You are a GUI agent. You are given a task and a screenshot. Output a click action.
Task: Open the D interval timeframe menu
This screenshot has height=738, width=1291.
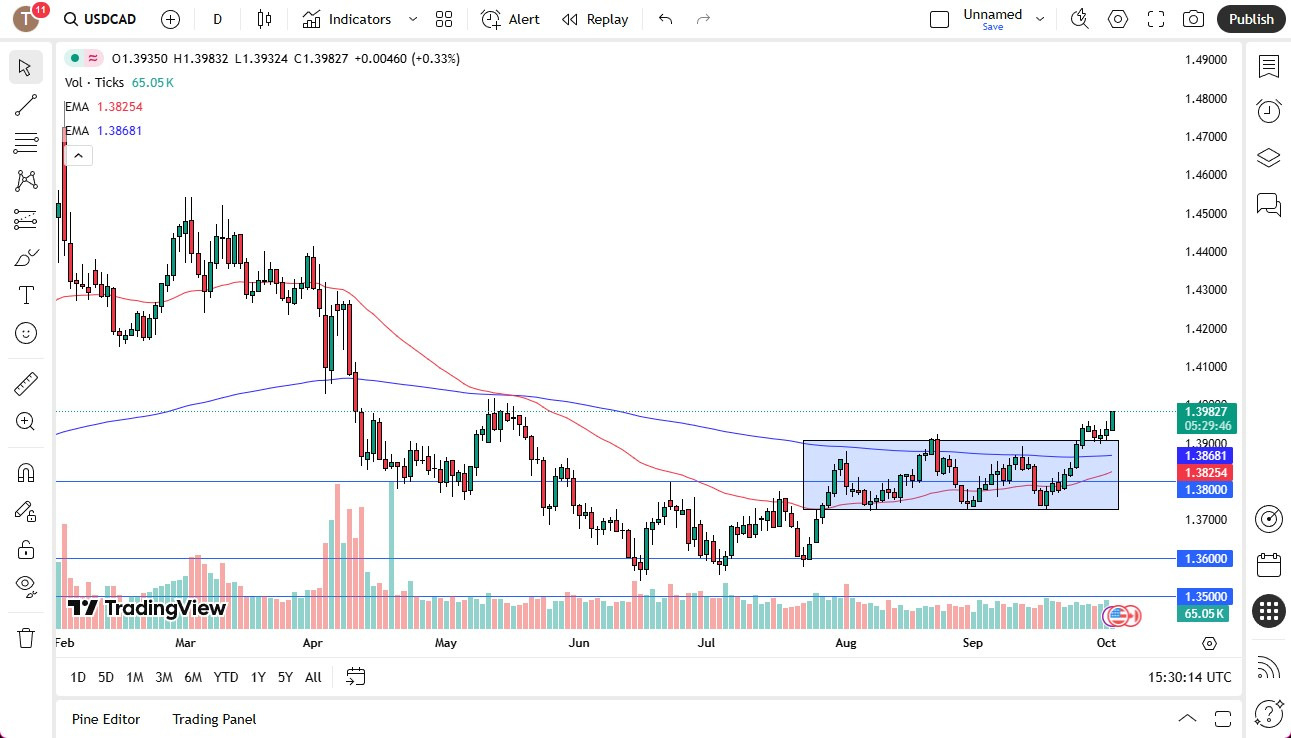[x=216, y=19]
